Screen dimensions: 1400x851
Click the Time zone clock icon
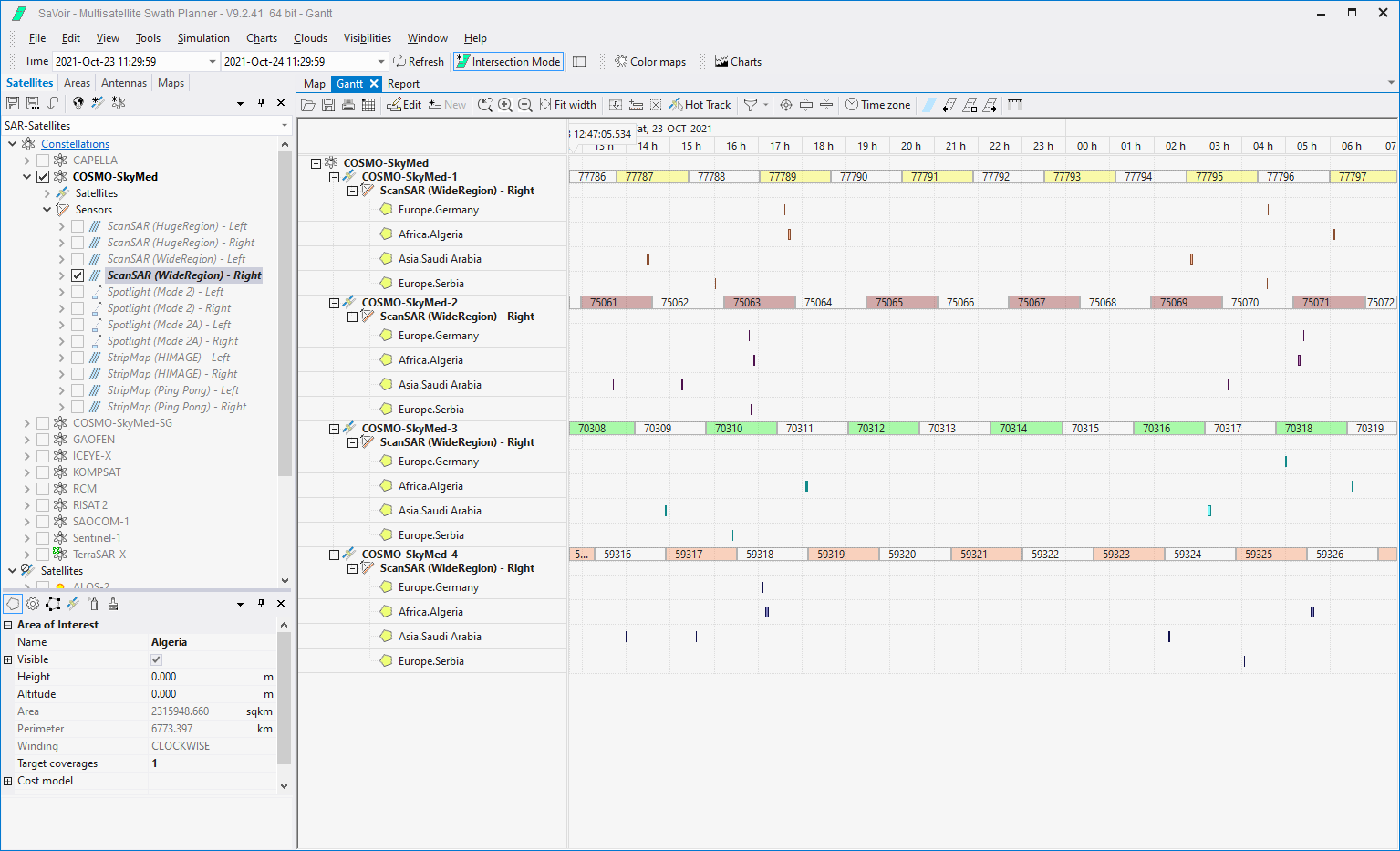click(852, 105)
